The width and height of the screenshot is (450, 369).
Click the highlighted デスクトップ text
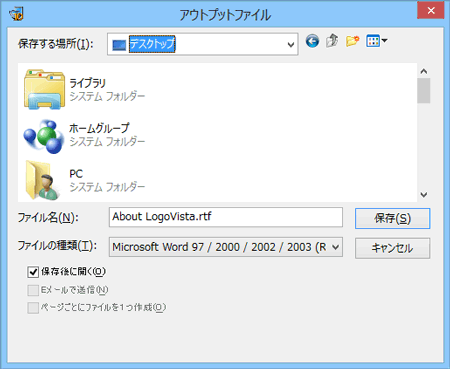tap(152, 44)
